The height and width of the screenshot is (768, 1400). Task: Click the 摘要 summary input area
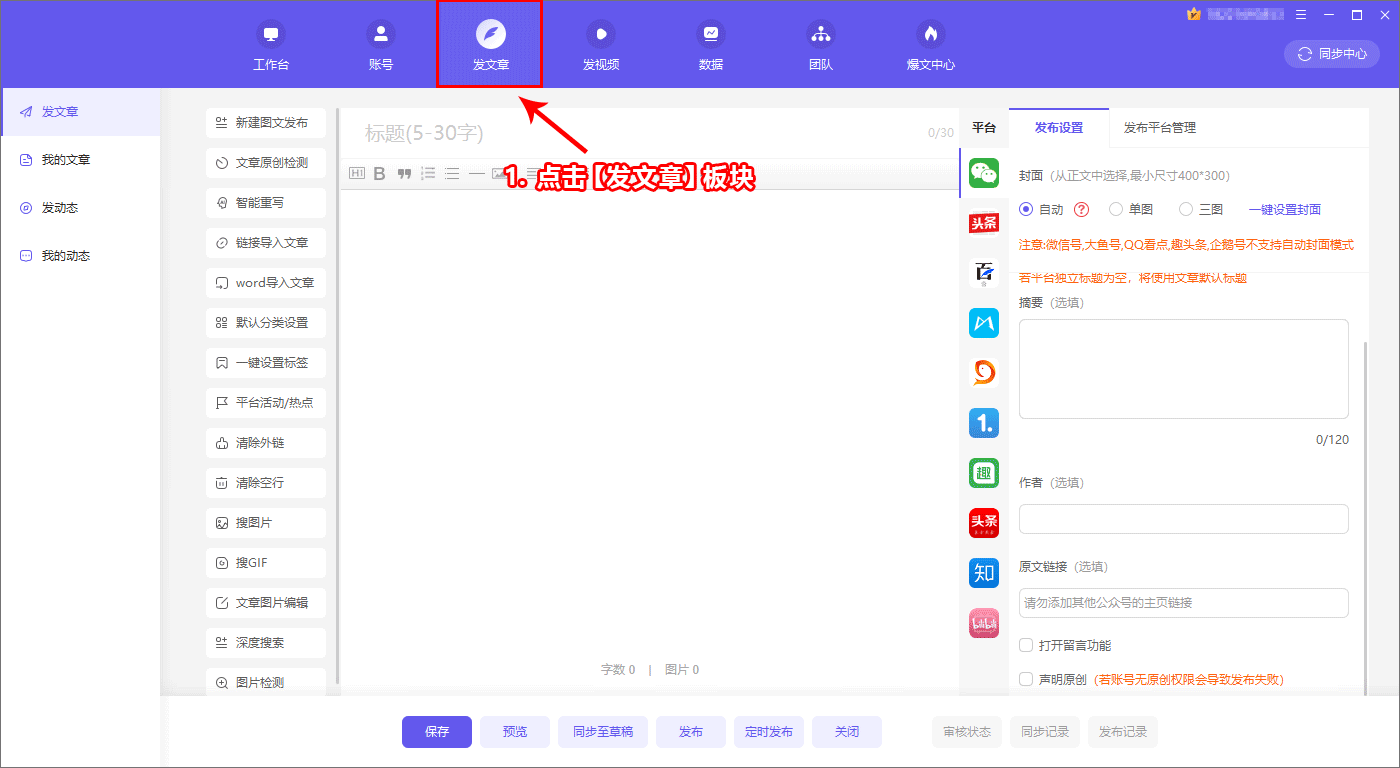(1183, 368)
